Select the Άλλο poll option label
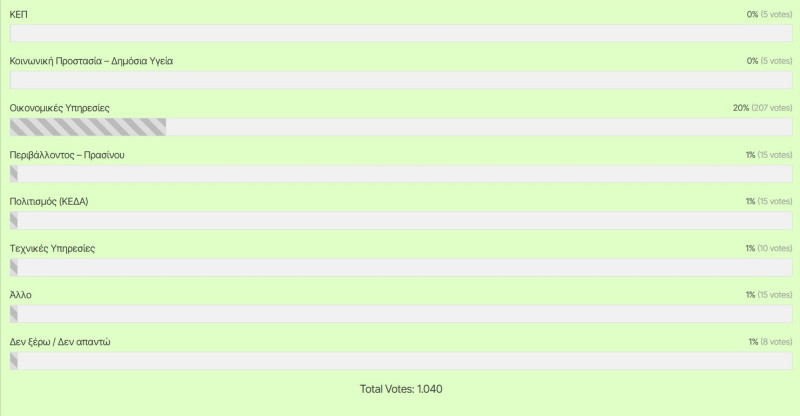 (x=20, y=295)
